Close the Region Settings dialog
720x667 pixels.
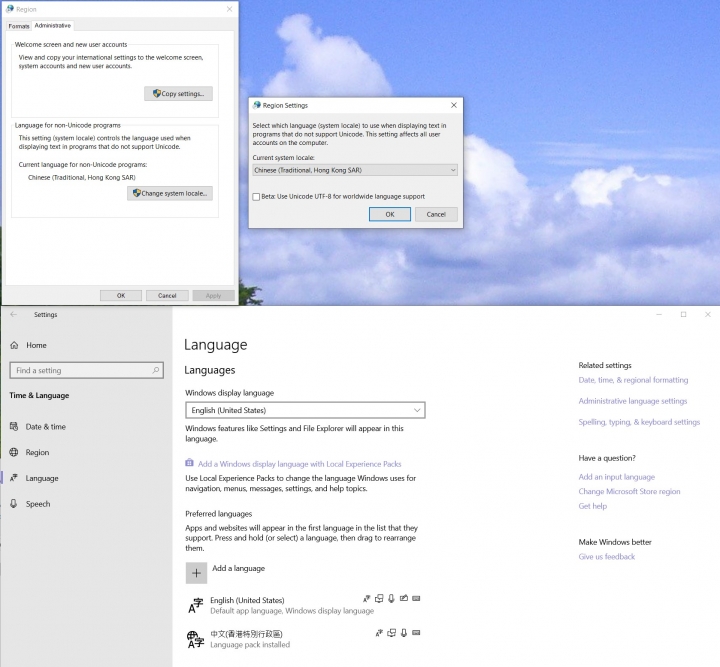(454, 105)
